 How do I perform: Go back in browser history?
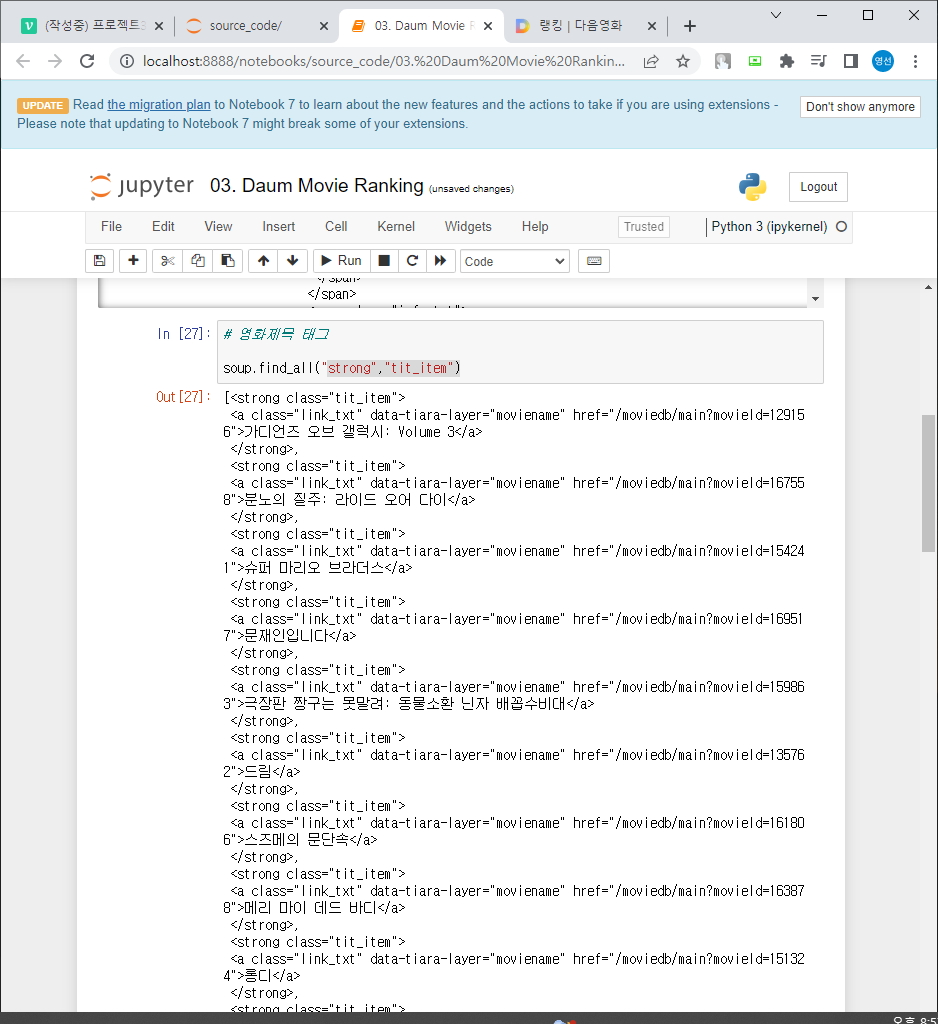23,61
